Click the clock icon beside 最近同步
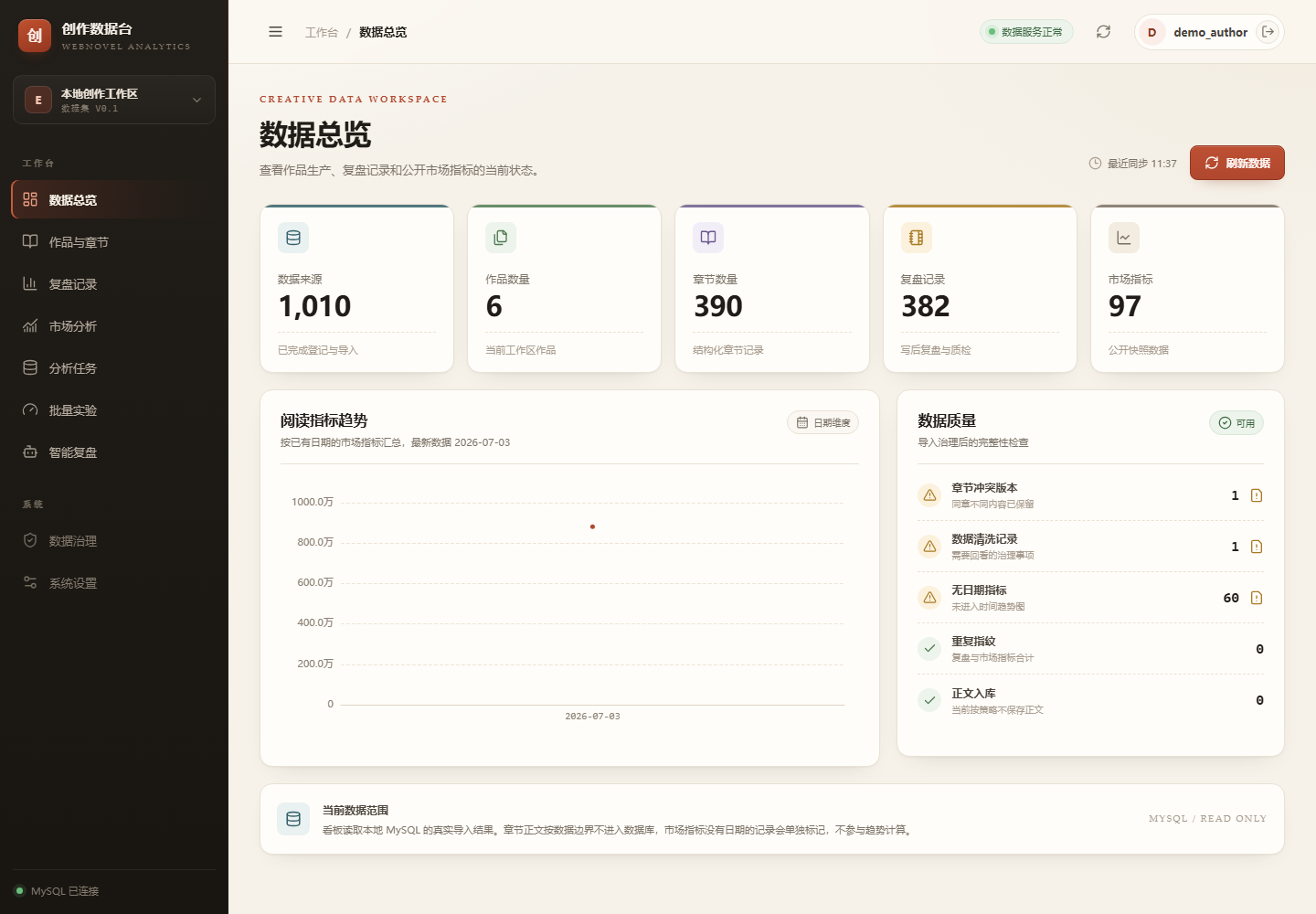The image size is (1316, 914). pyautogui.click(x=1095, y=164)
